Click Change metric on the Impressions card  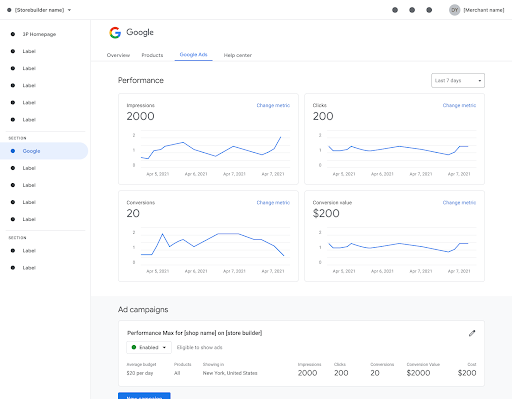[273, 105]
